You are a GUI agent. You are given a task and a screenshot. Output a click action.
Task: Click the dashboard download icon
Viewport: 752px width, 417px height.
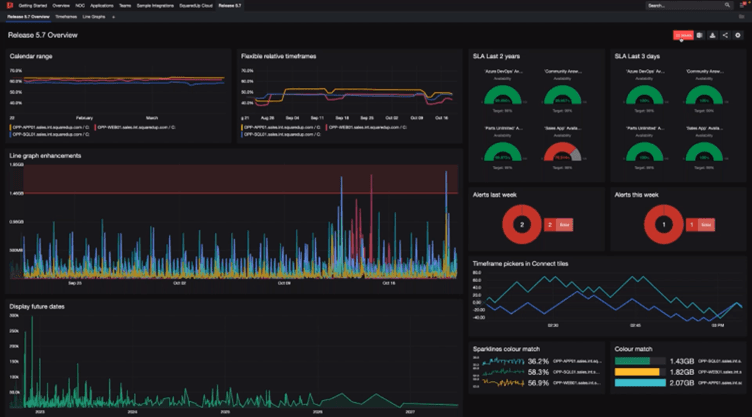[712, 35]
